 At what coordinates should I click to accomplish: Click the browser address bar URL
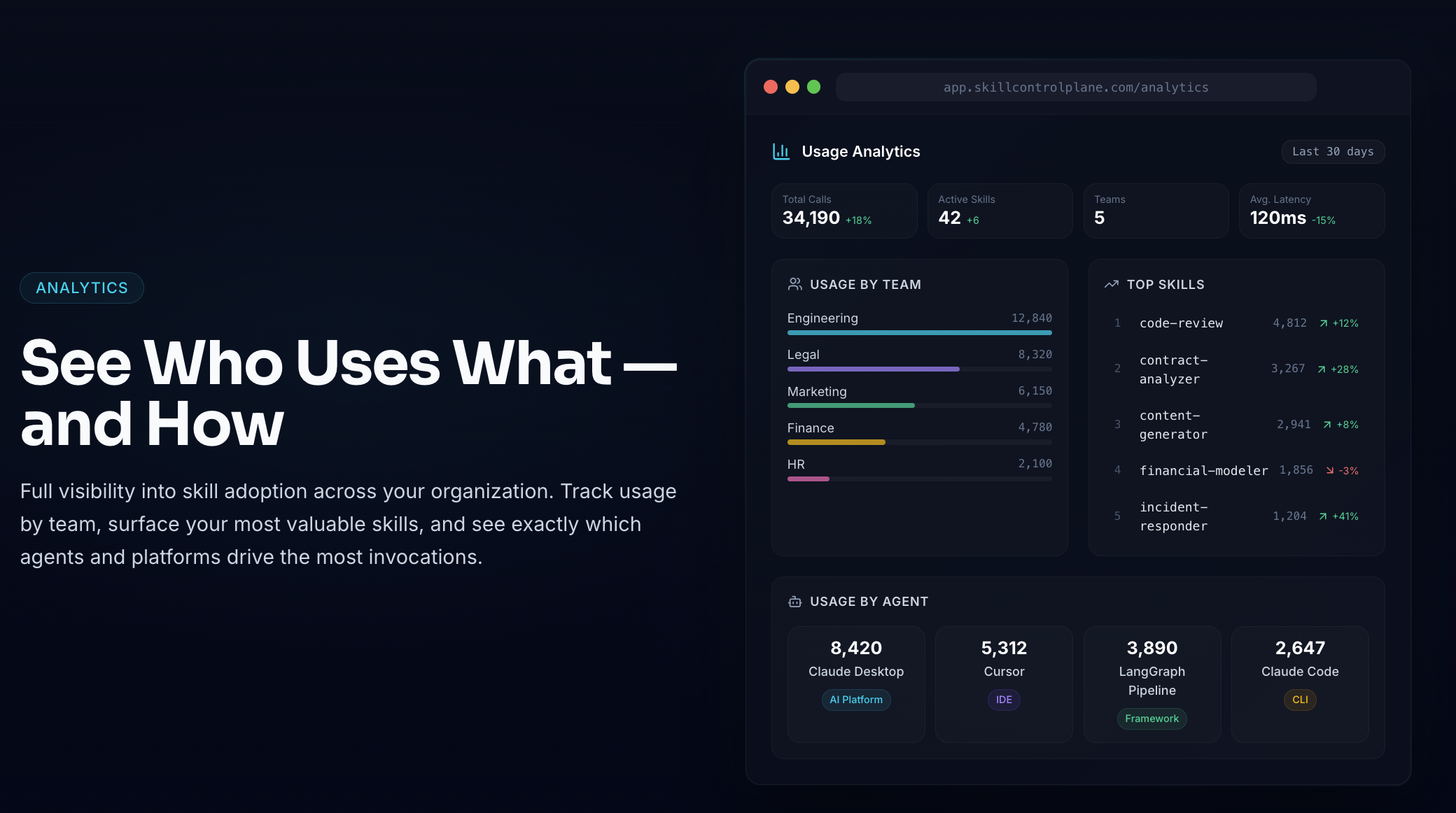pyautogui.click(x=1075, y=87)
